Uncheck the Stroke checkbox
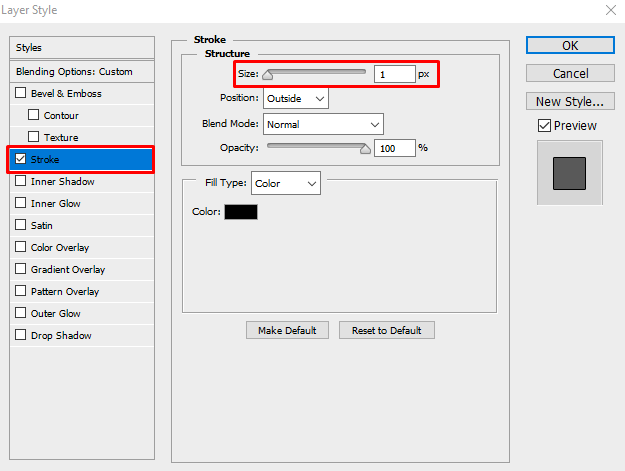This screenshot has height=471, width=625. click(x=20, y=159)
